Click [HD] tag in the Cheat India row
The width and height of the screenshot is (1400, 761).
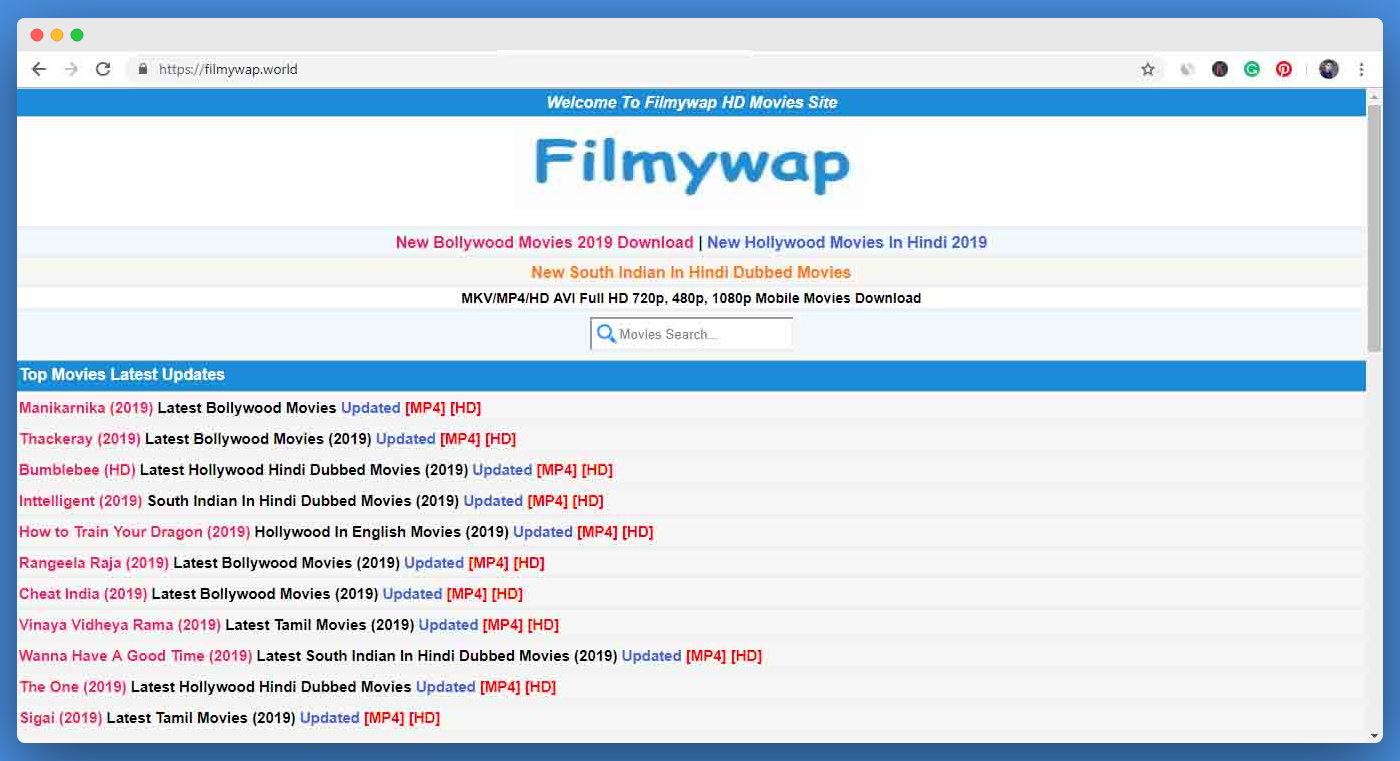pyautogui.click(x=507, y=594)
